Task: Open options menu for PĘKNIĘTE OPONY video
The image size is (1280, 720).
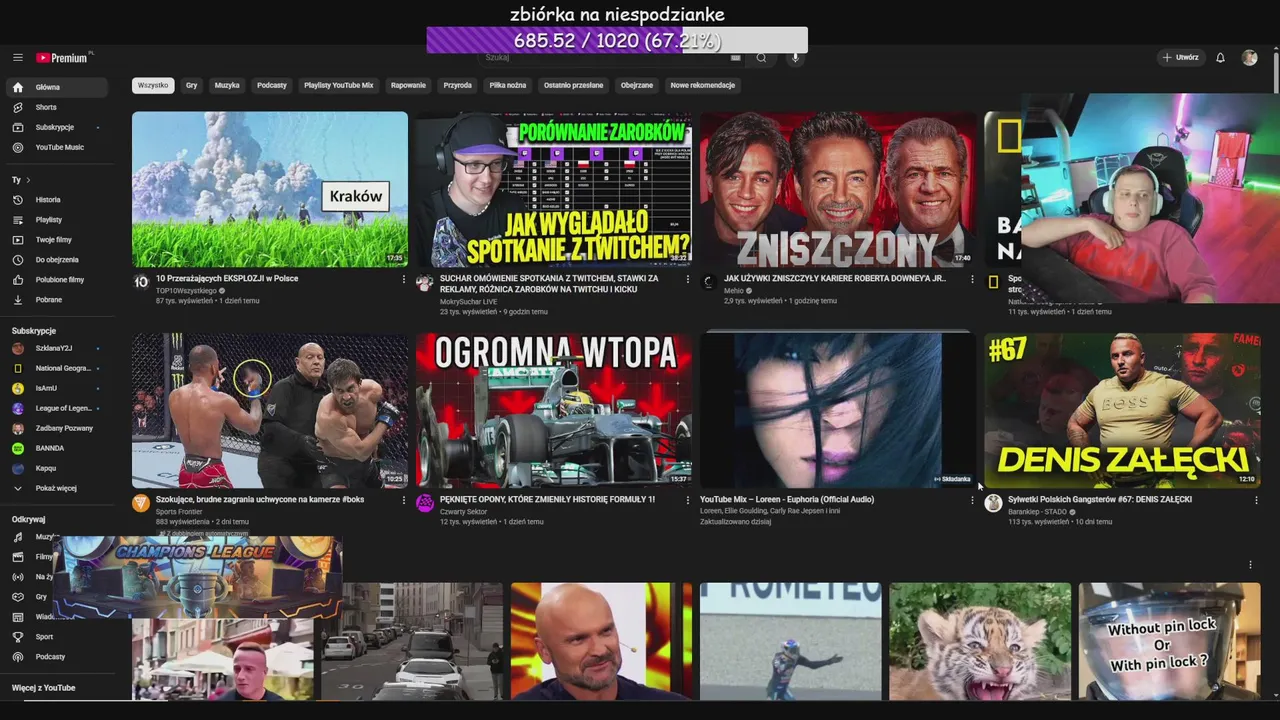Action: [x=688, y=500]
